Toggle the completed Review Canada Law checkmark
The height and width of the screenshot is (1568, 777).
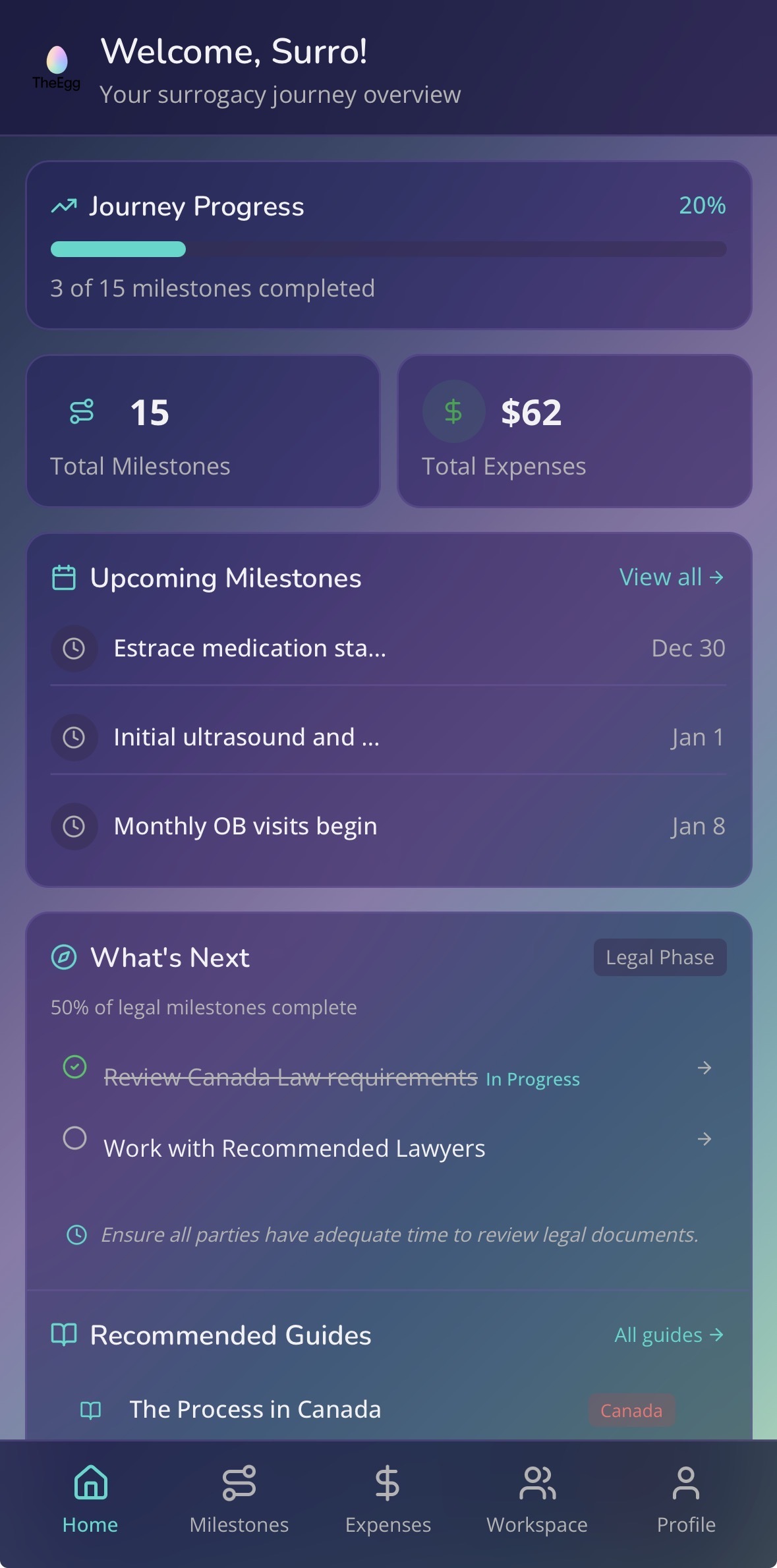[x=74, y=1066]
